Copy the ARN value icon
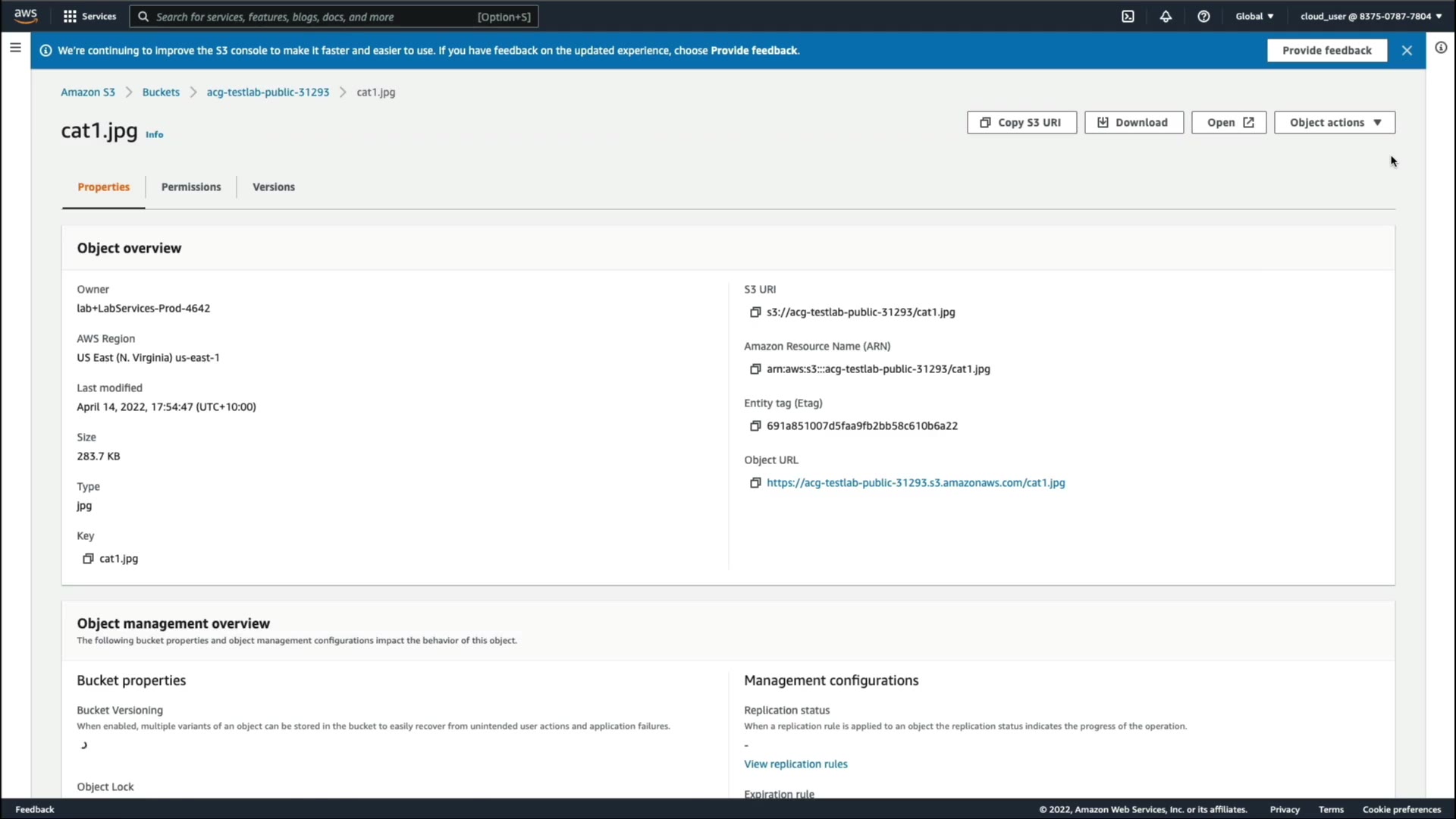Viewport: 1456px width, 819px height. point(755,369)
